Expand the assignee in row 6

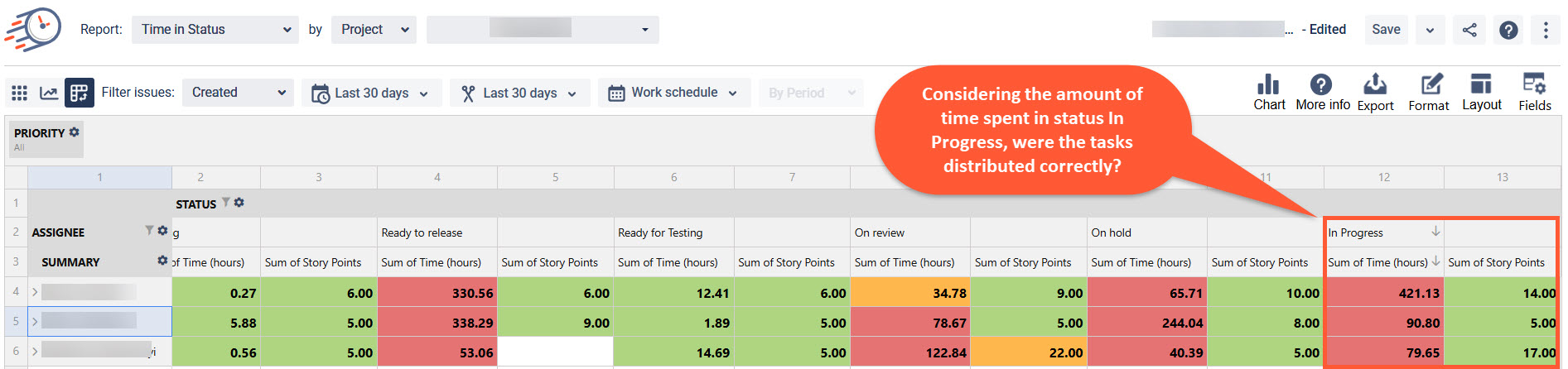(x=35, y=352)
